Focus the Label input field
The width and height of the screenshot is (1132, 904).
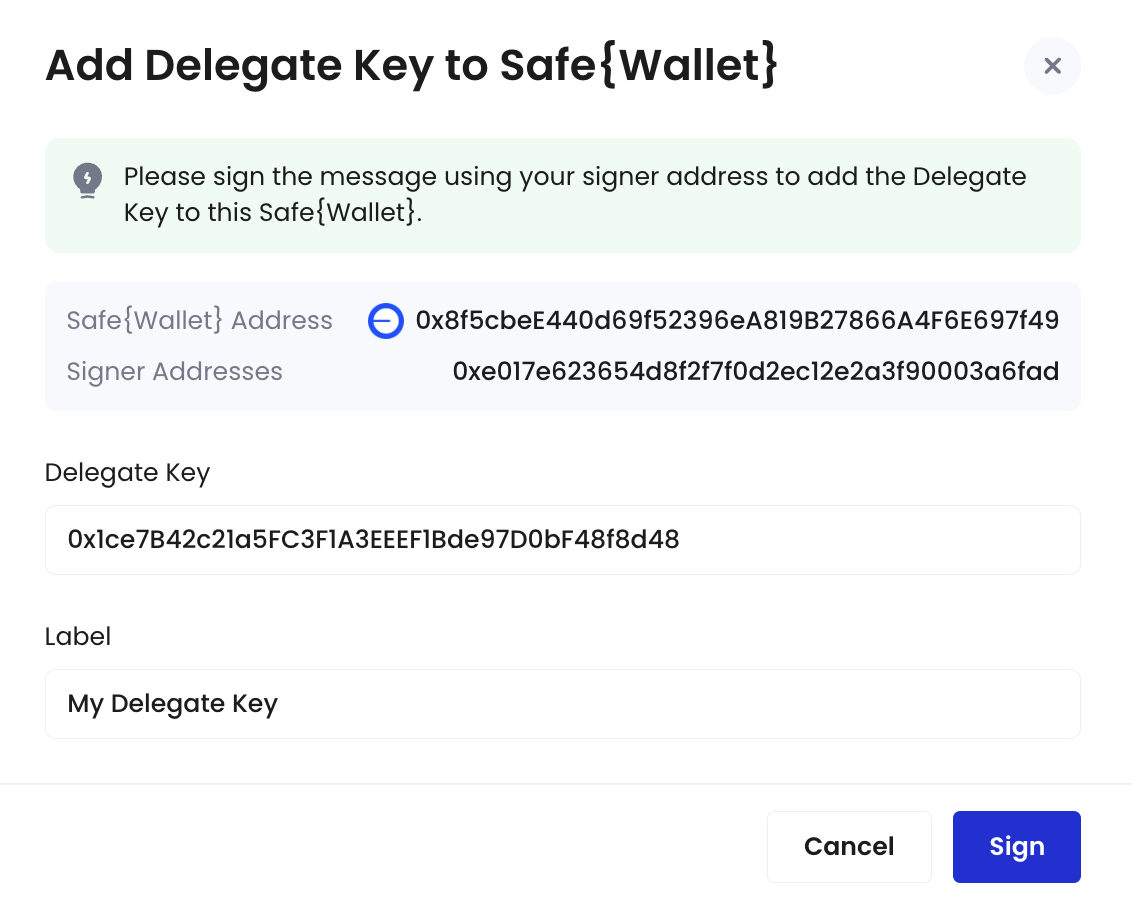click(x=562, y=704)
